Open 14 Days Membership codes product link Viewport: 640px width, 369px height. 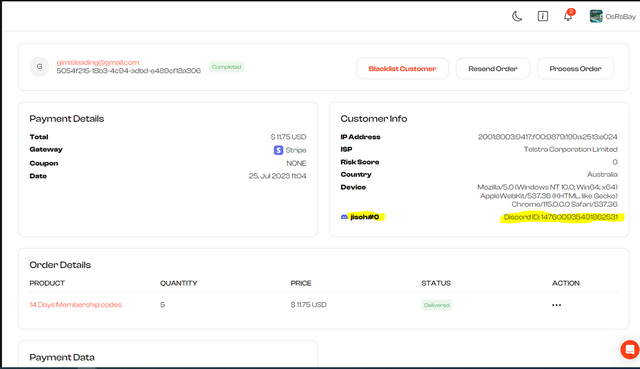click(x=76, y=305)
